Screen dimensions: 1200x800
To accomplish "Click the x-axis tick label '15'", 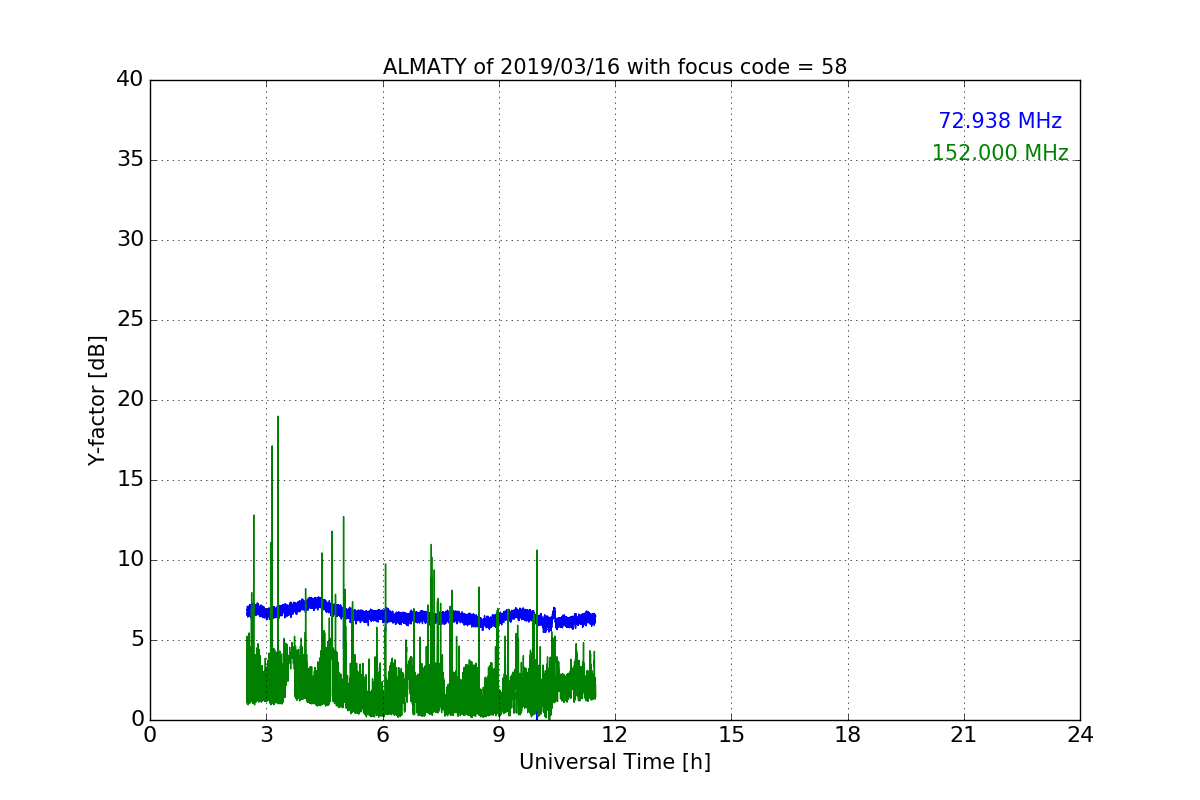I will click(x=731, y=735).
